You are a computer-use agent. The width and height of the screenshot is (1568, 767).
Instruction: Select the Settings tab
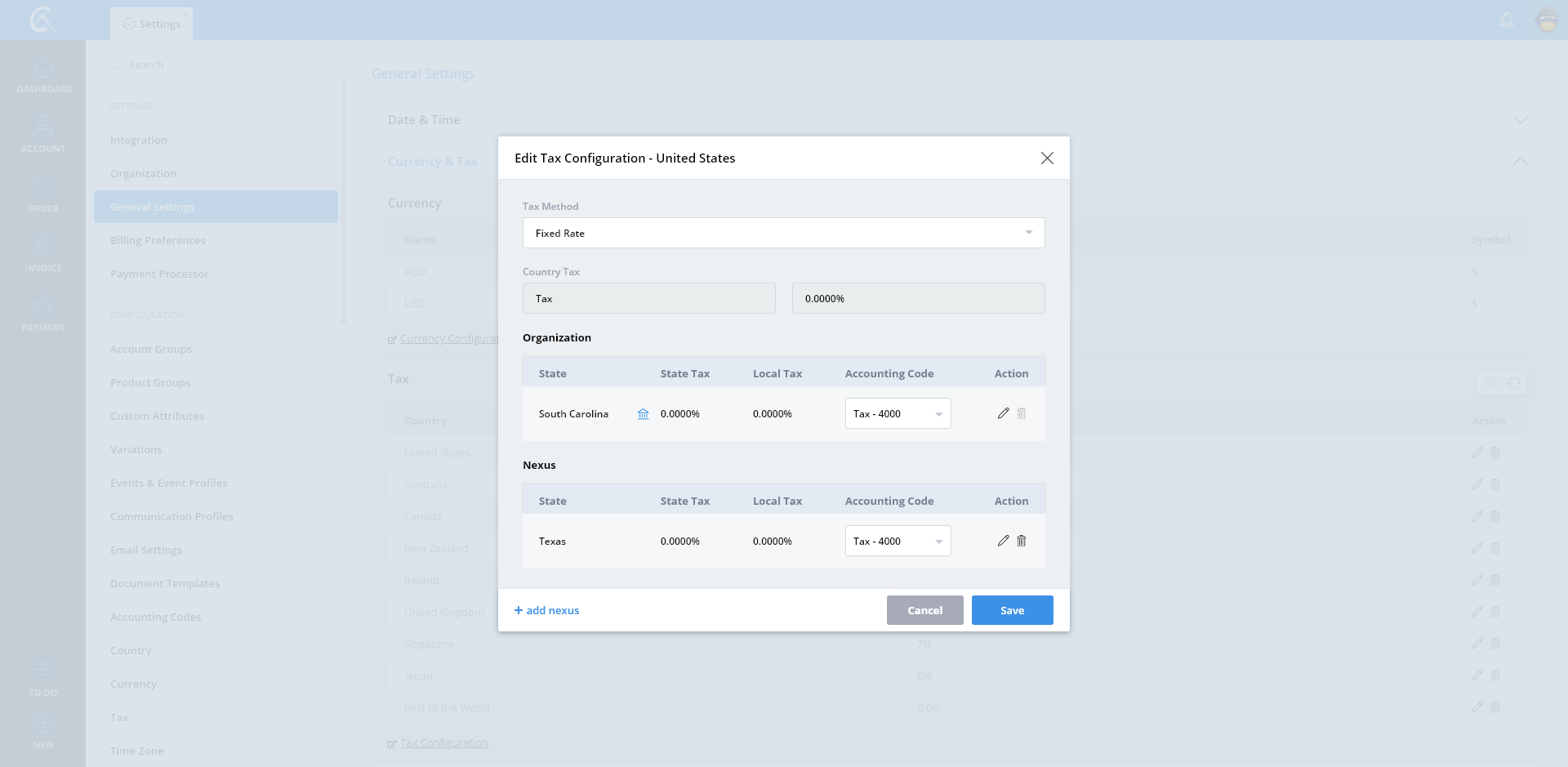click(152, 25)
